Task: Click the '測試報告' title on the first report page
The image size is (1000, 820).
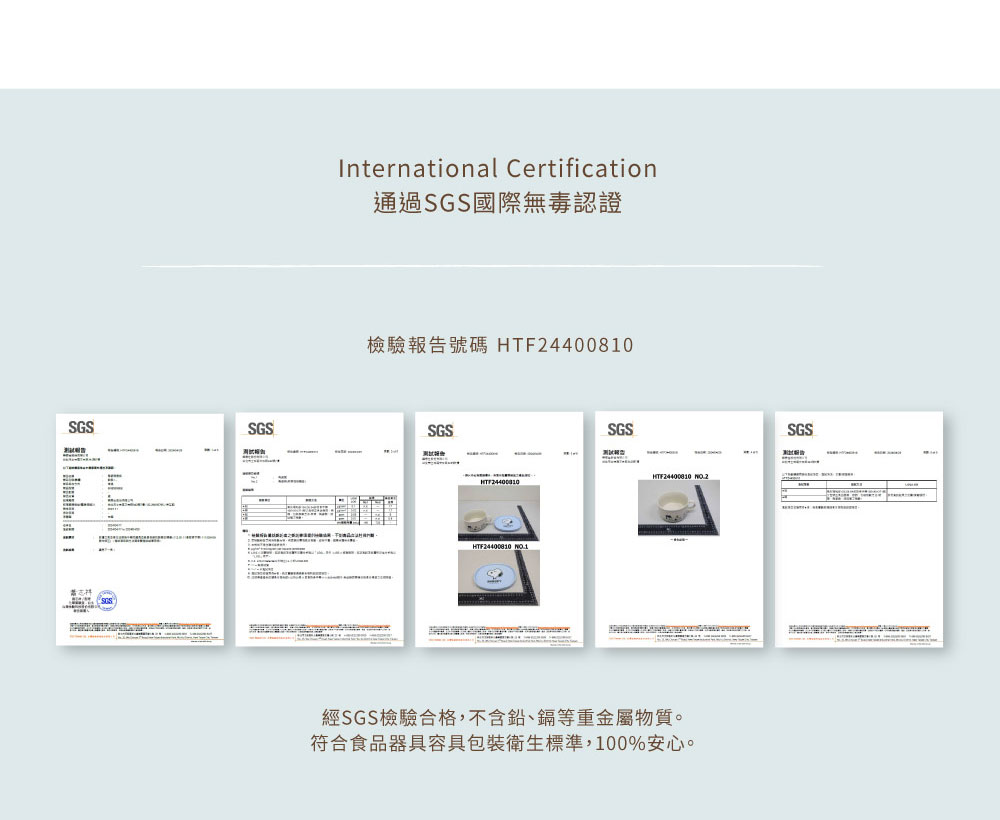Action: pos(75,450)
